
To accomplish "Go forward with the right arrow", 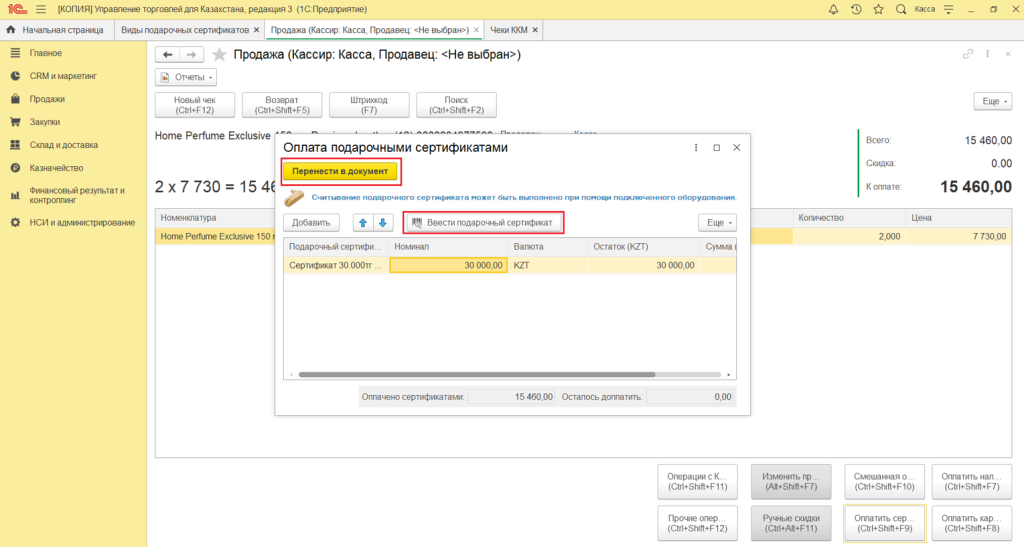I will [x=191, y=55].
